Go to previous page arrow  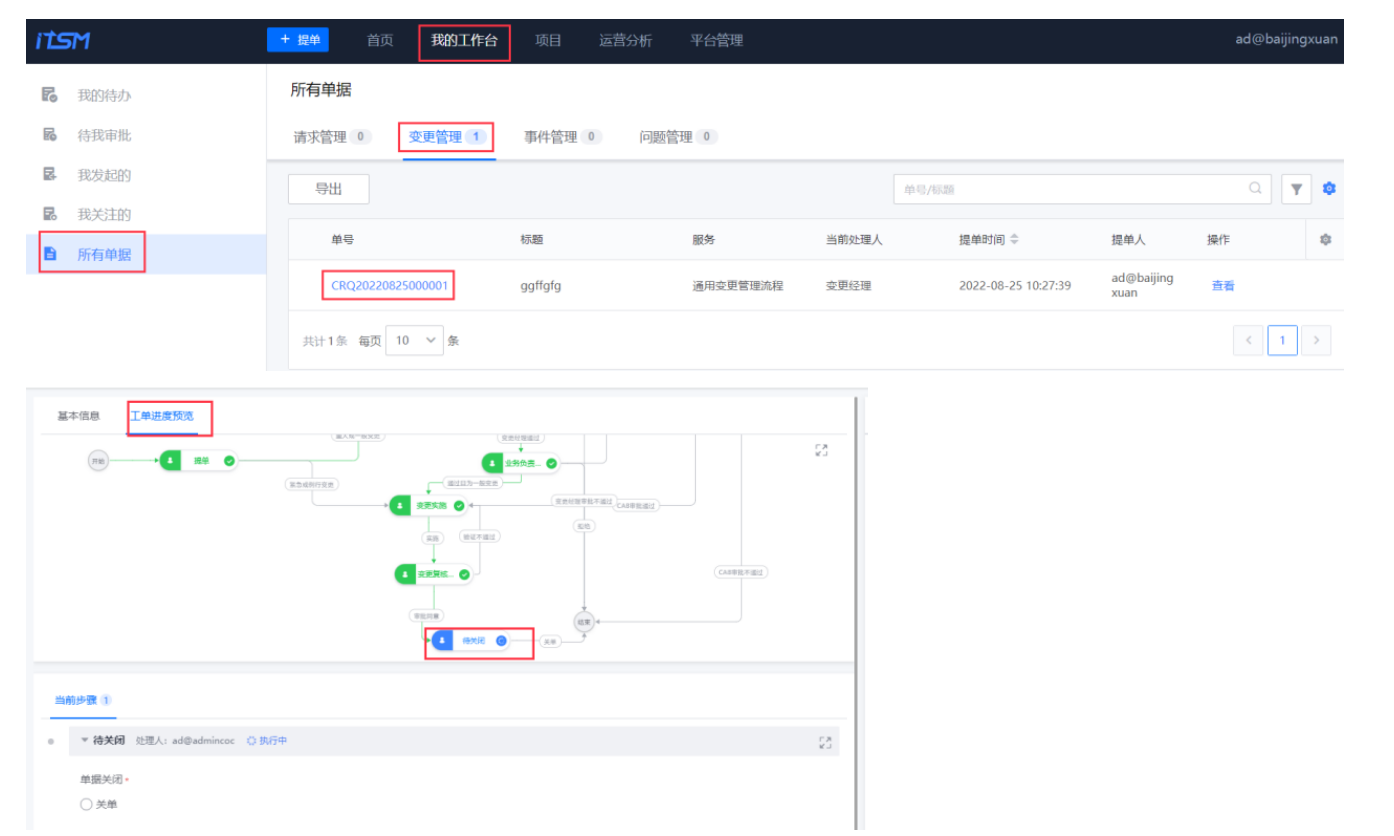1248,341
